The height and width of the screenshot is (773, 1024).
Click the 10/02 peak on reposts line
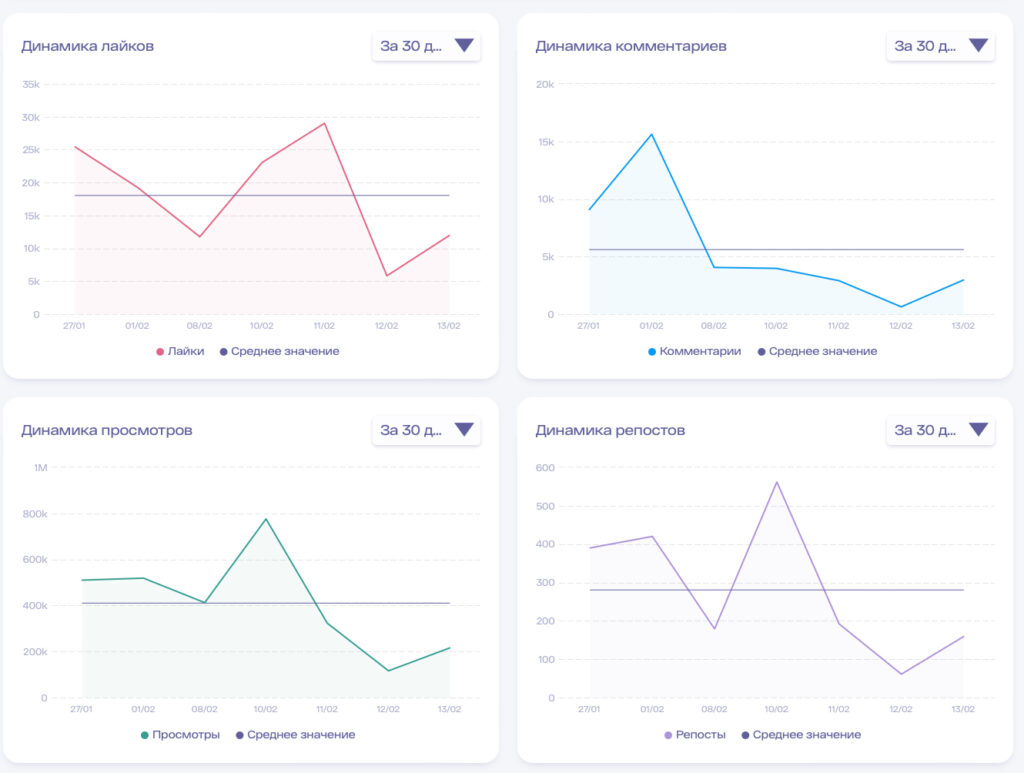(776, 482)
